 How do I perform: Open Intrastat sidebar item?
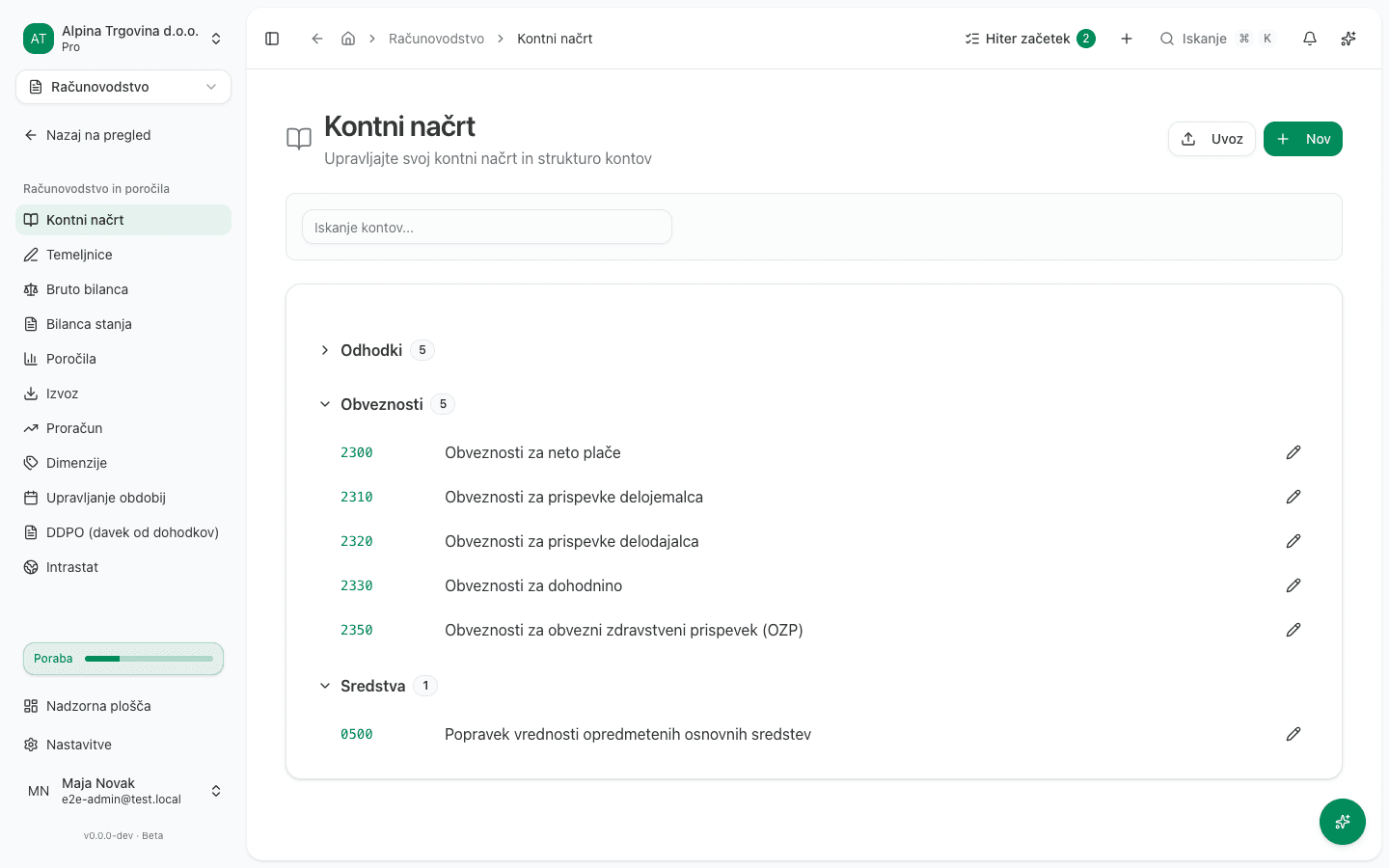[x=123, y=567]
